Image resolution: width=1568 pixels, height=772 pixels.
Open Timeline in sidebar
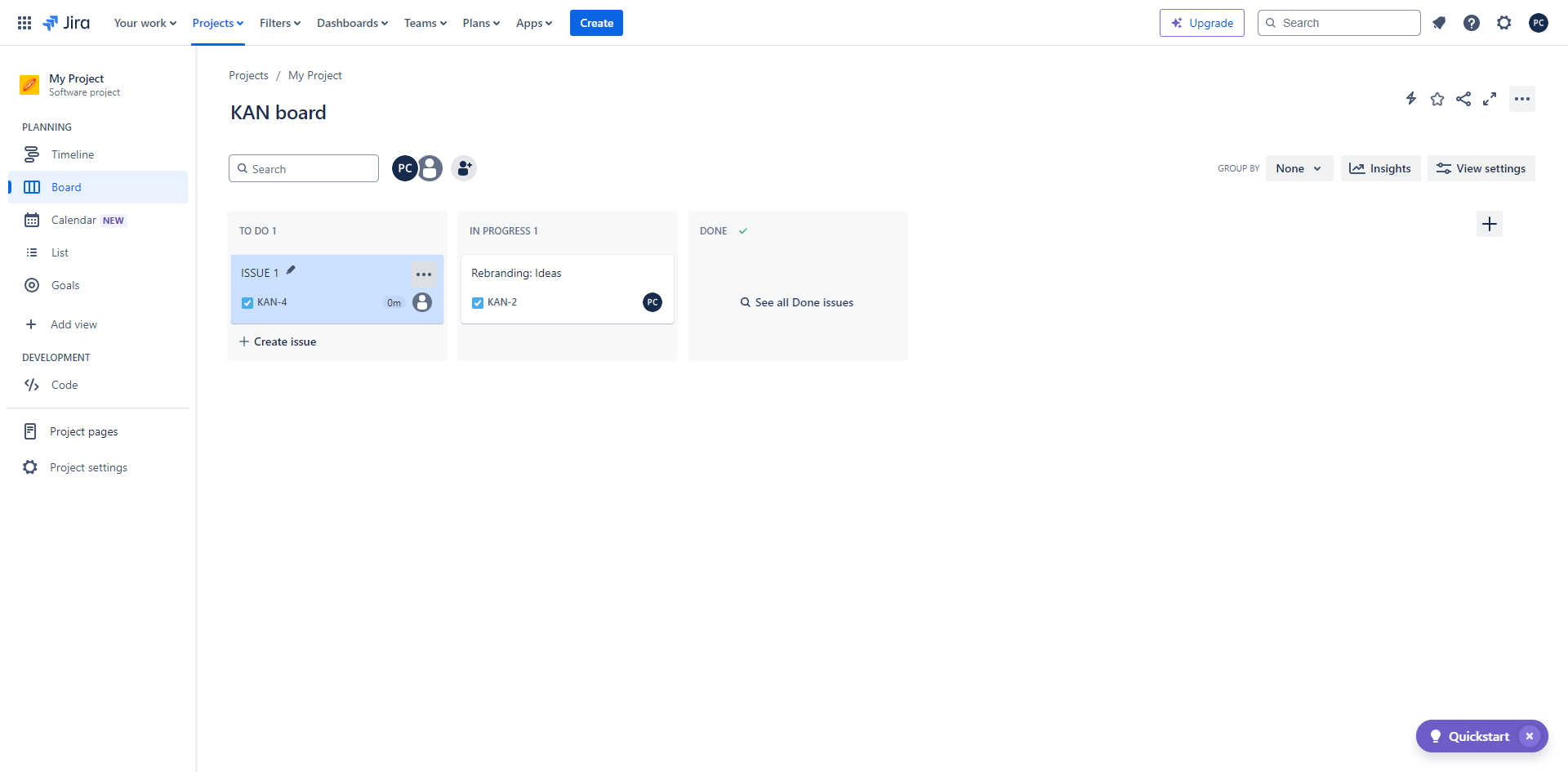98,154
